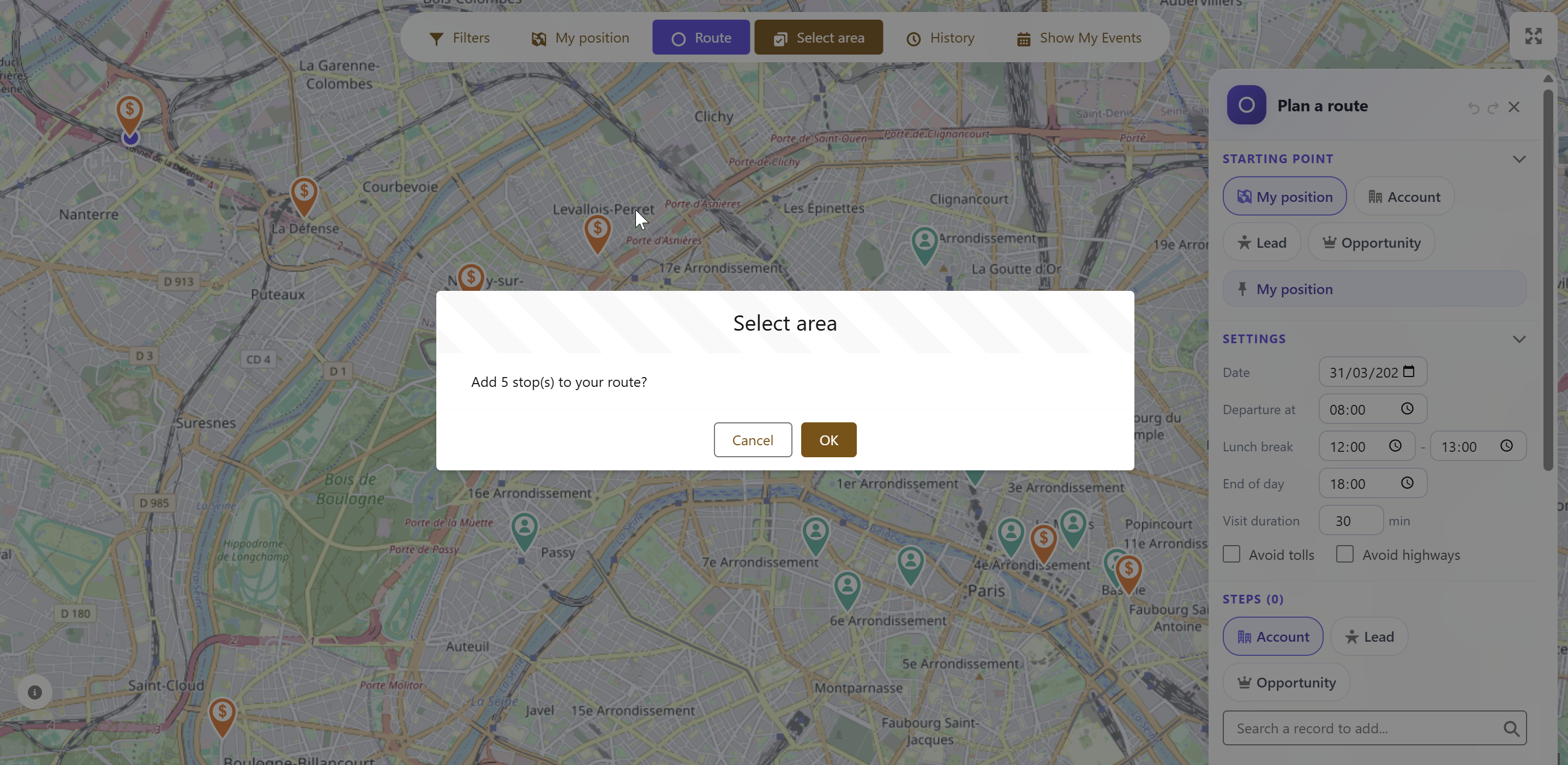Cancel the Select area dialog
The width and height of the screenshot is (1568, 765).
tap(752, 439)
